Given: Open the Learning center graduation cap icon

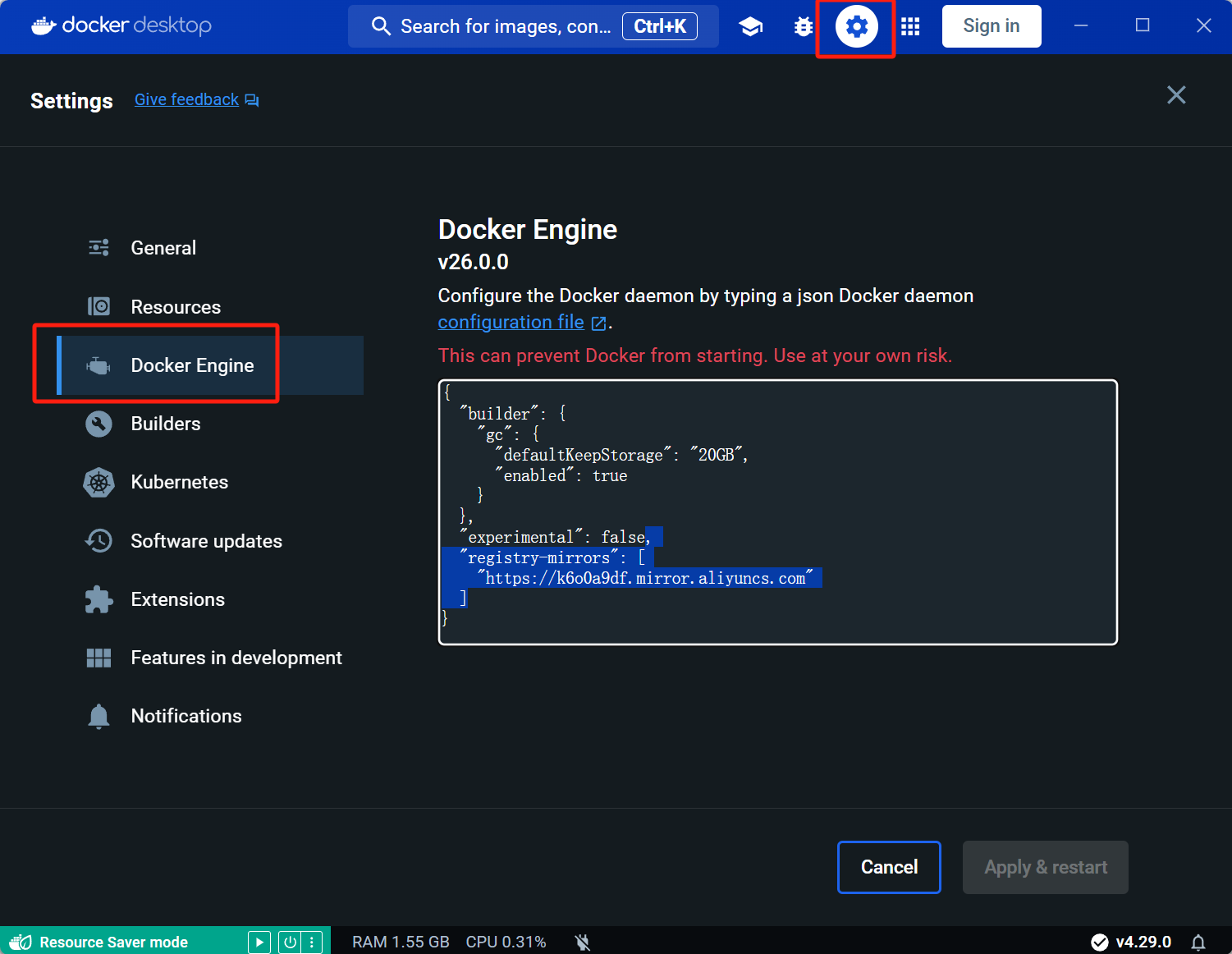Looking at the screenshot, I should tap(750, 26).
